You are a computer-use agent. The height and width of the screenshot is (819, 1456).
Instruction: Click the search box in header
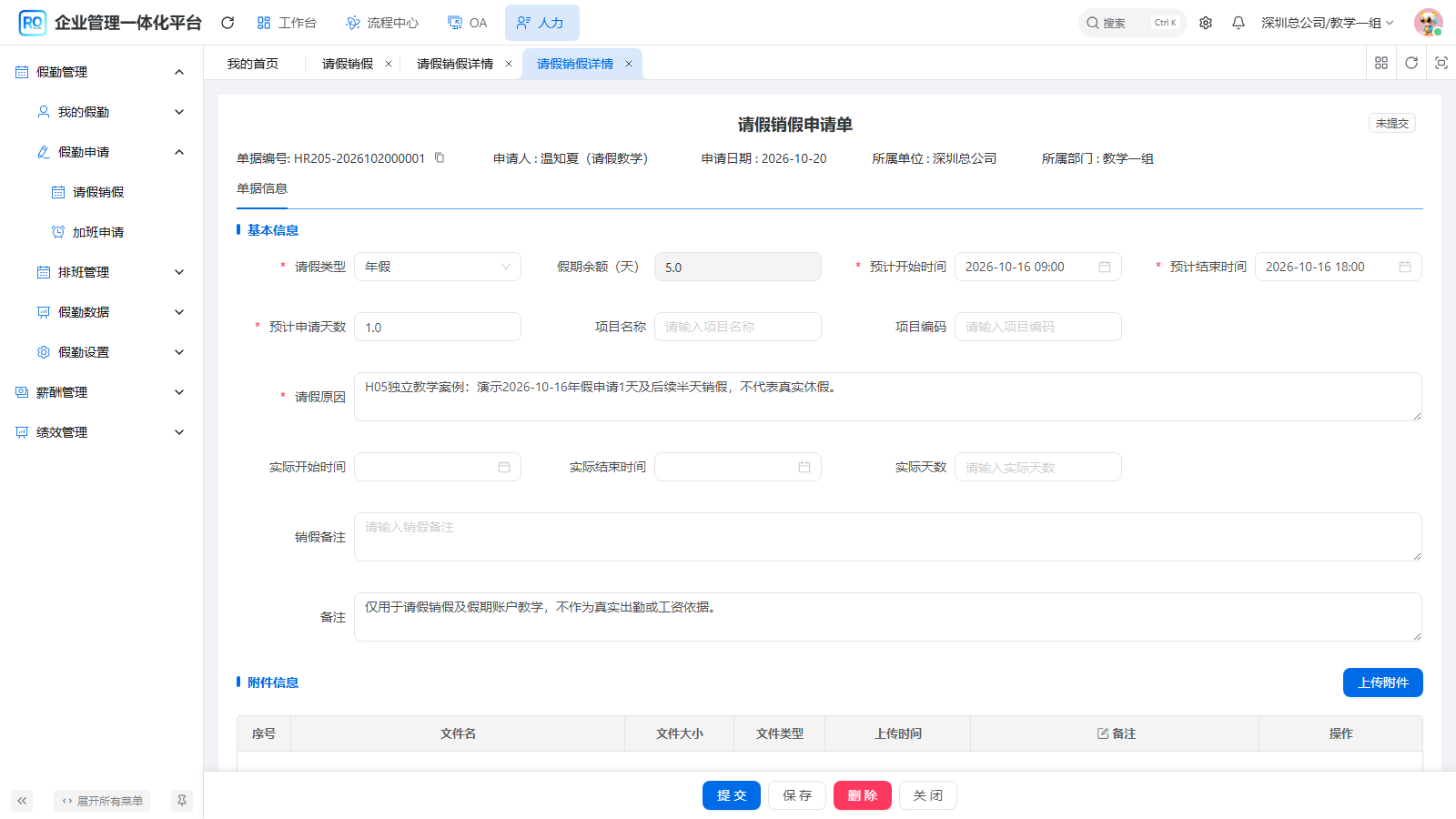click(x=1133, y=23)
